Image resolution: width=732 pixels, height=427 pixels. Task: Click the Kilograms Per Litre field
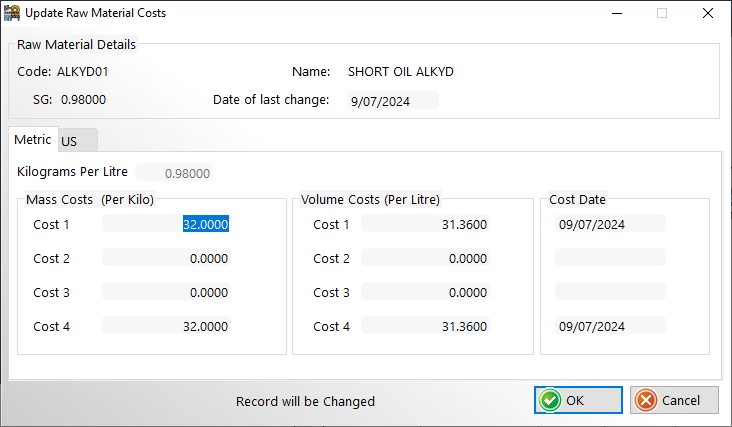[174, 173]
